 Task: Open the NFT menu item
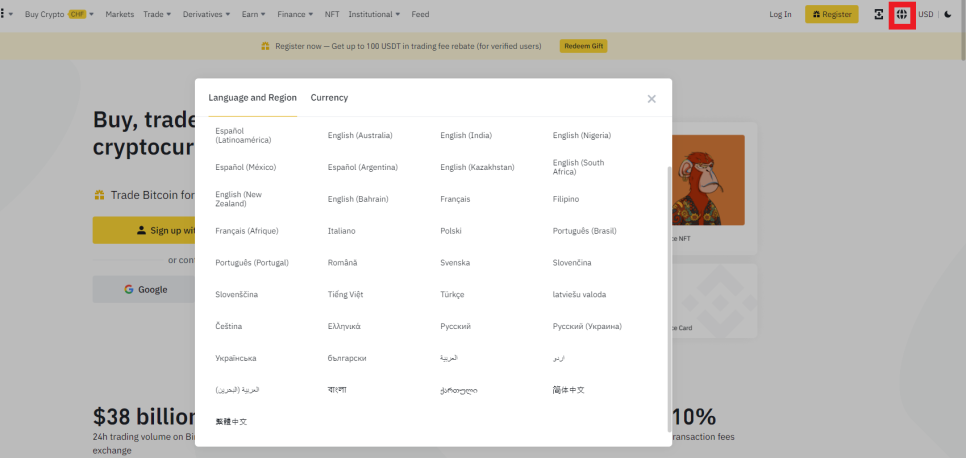[x=332, y=14]
